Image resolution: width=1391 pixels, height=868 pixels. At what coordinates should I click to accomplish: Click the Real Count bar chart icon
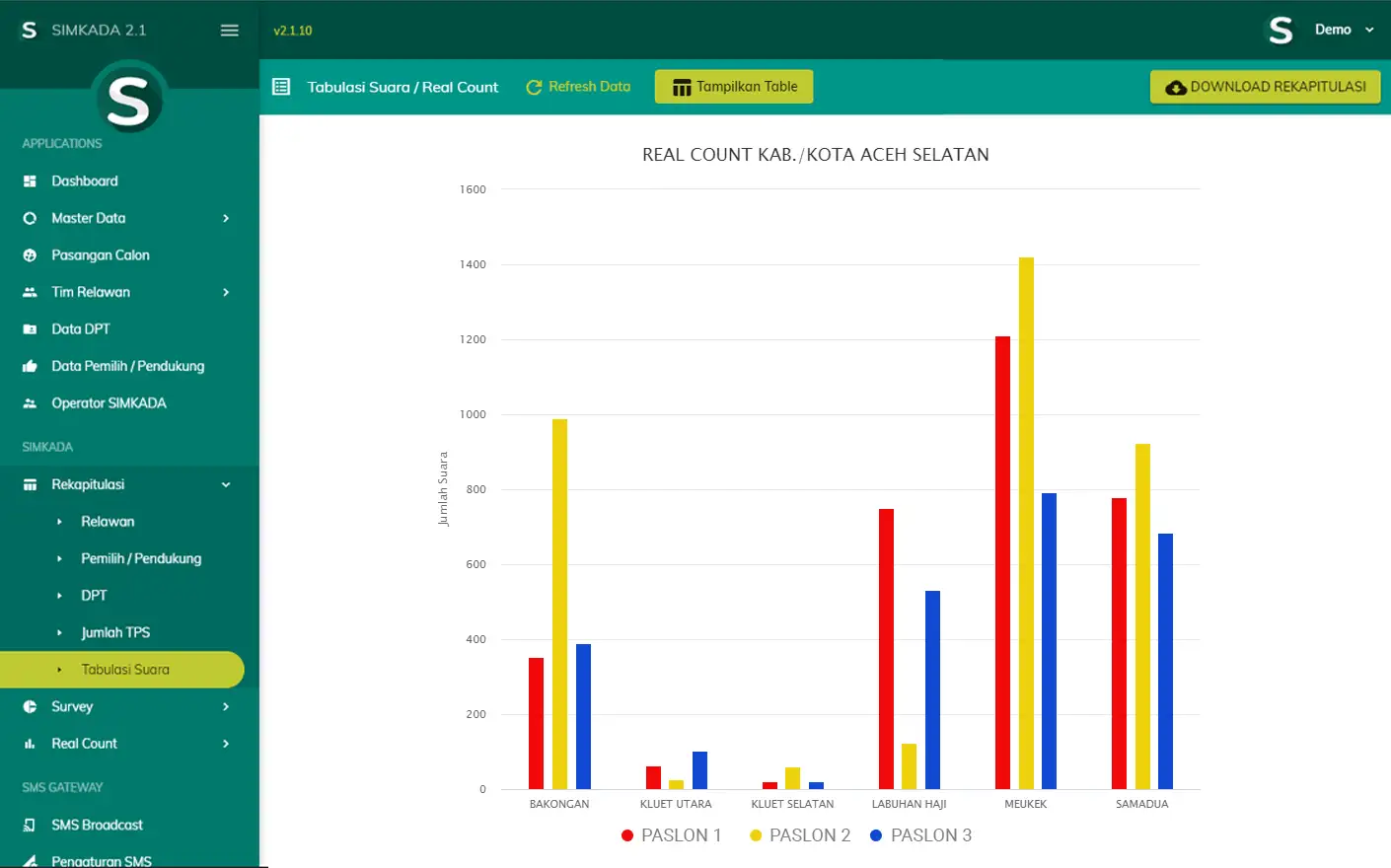(30, 744)
